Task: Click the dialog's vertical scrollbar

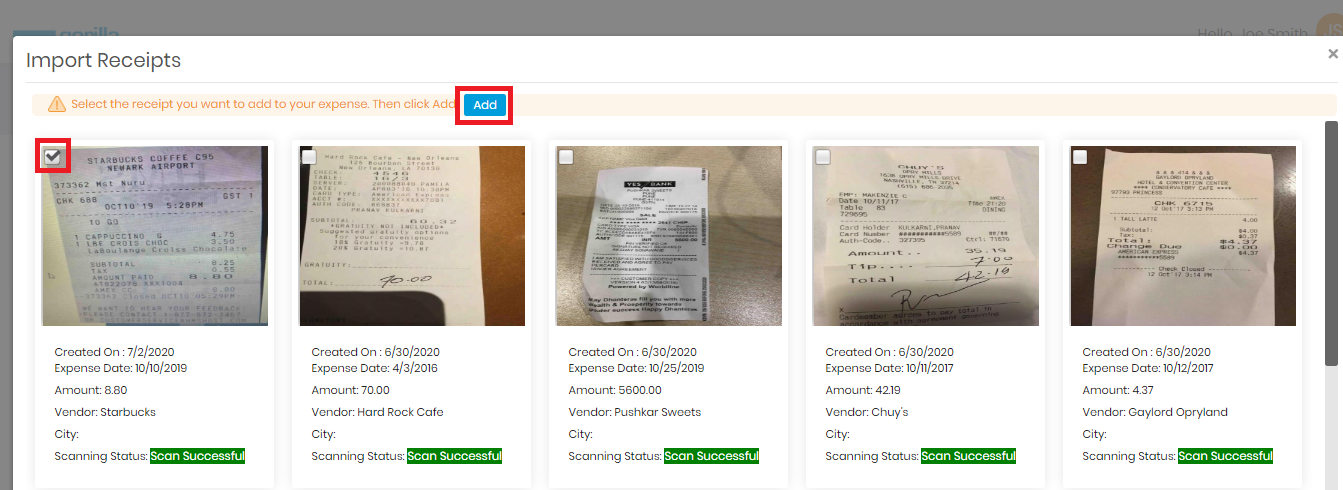Action: (x=1332, y=245)
